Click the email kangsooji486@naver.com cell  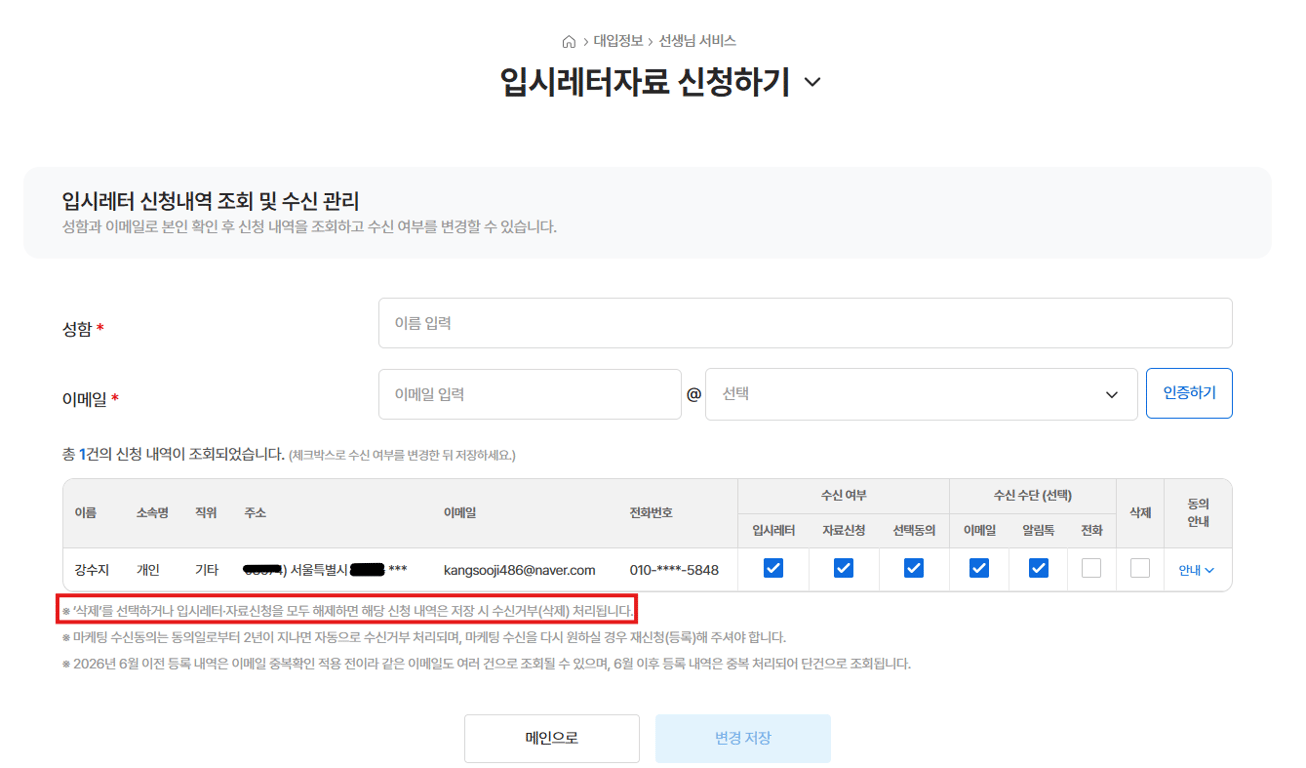pyautogui.click(x=519, y=570)
